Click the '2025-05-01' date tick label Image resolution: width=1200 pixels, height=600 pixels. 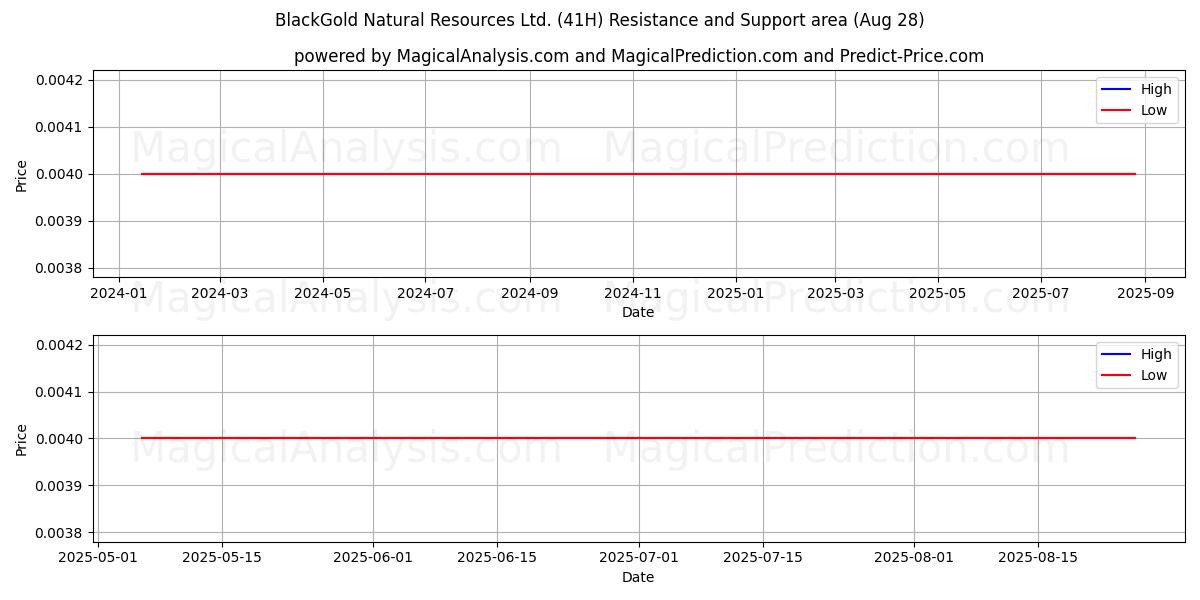(98, 558)
